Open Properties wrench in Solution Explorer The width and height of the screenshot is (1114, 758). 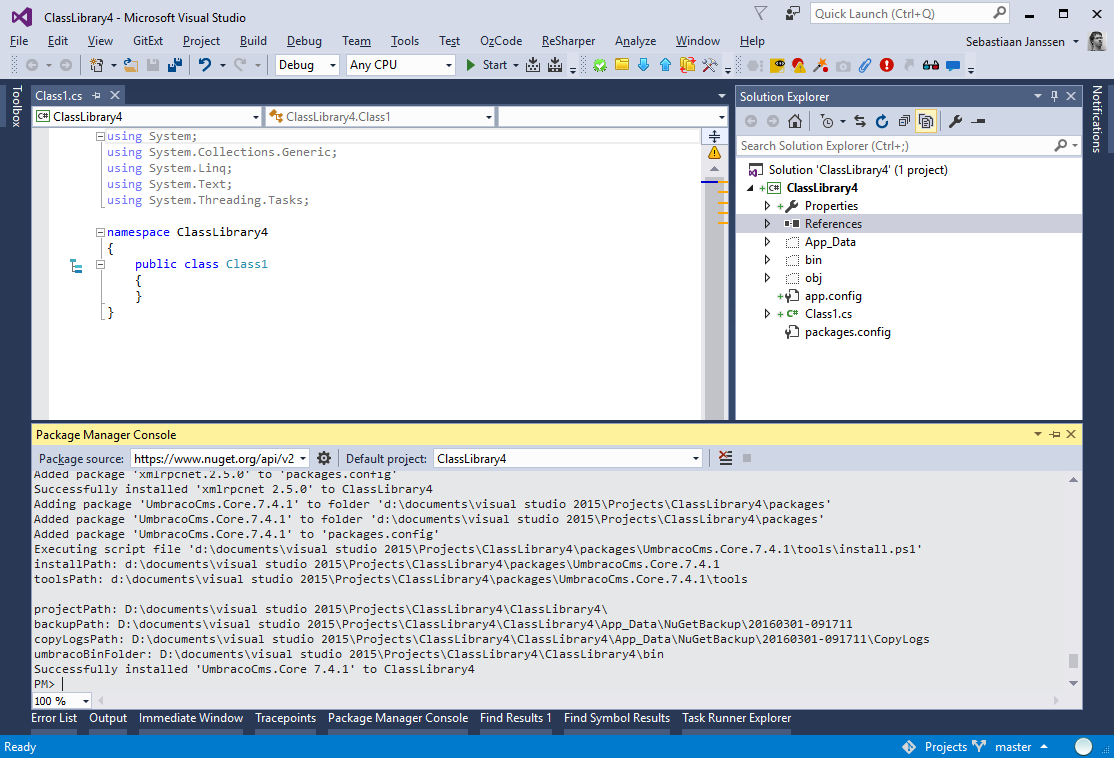pos(956,121)
